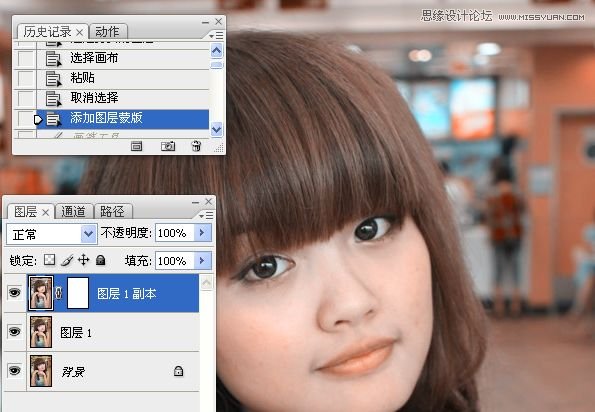Set history brush source at 选择画布 step
This screenshot has height=412, width=595.
(x=25, y=59)
